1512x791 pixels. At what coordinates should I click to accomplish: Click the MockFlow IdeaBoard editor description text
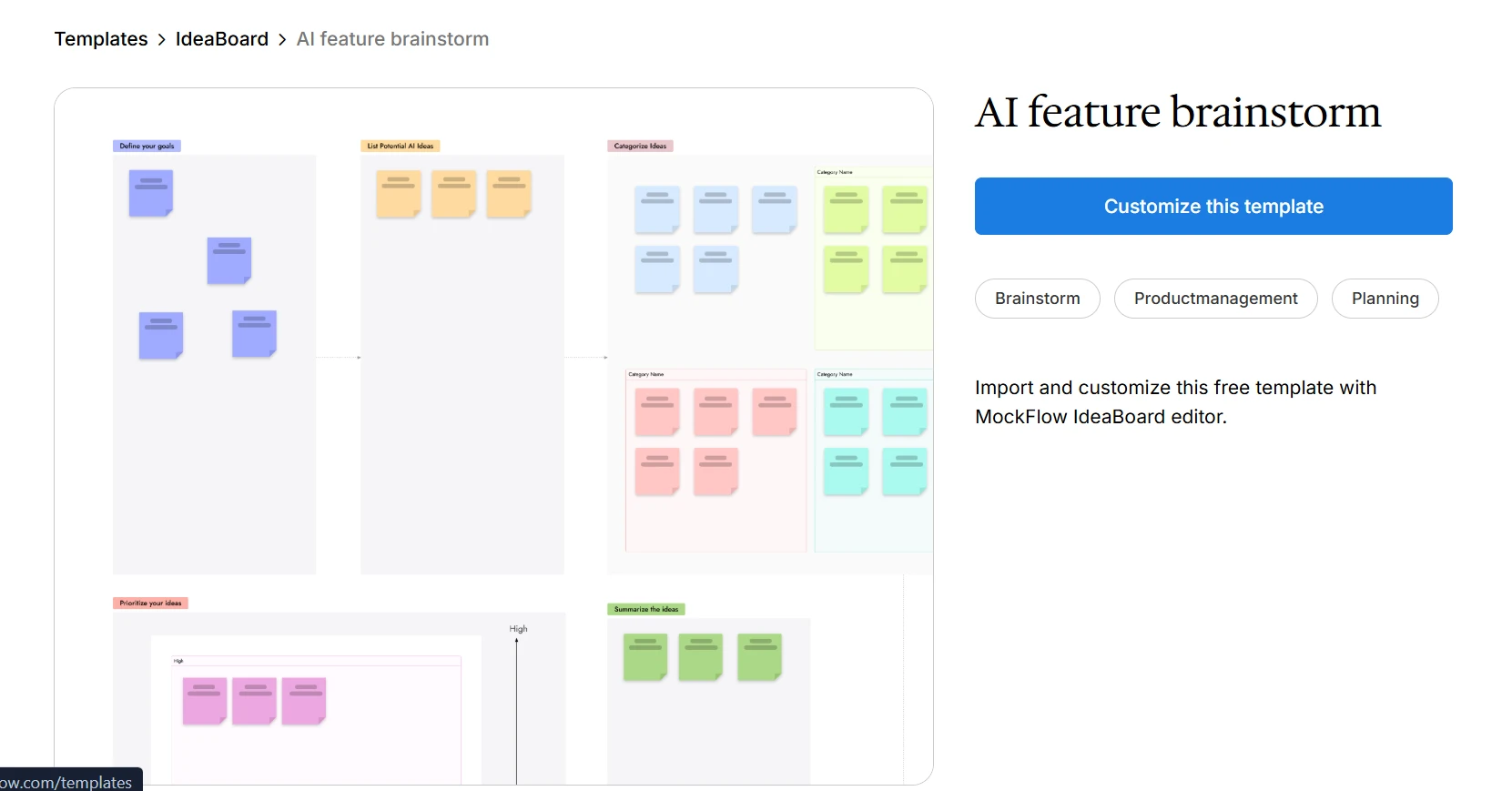pos(1176,402)
